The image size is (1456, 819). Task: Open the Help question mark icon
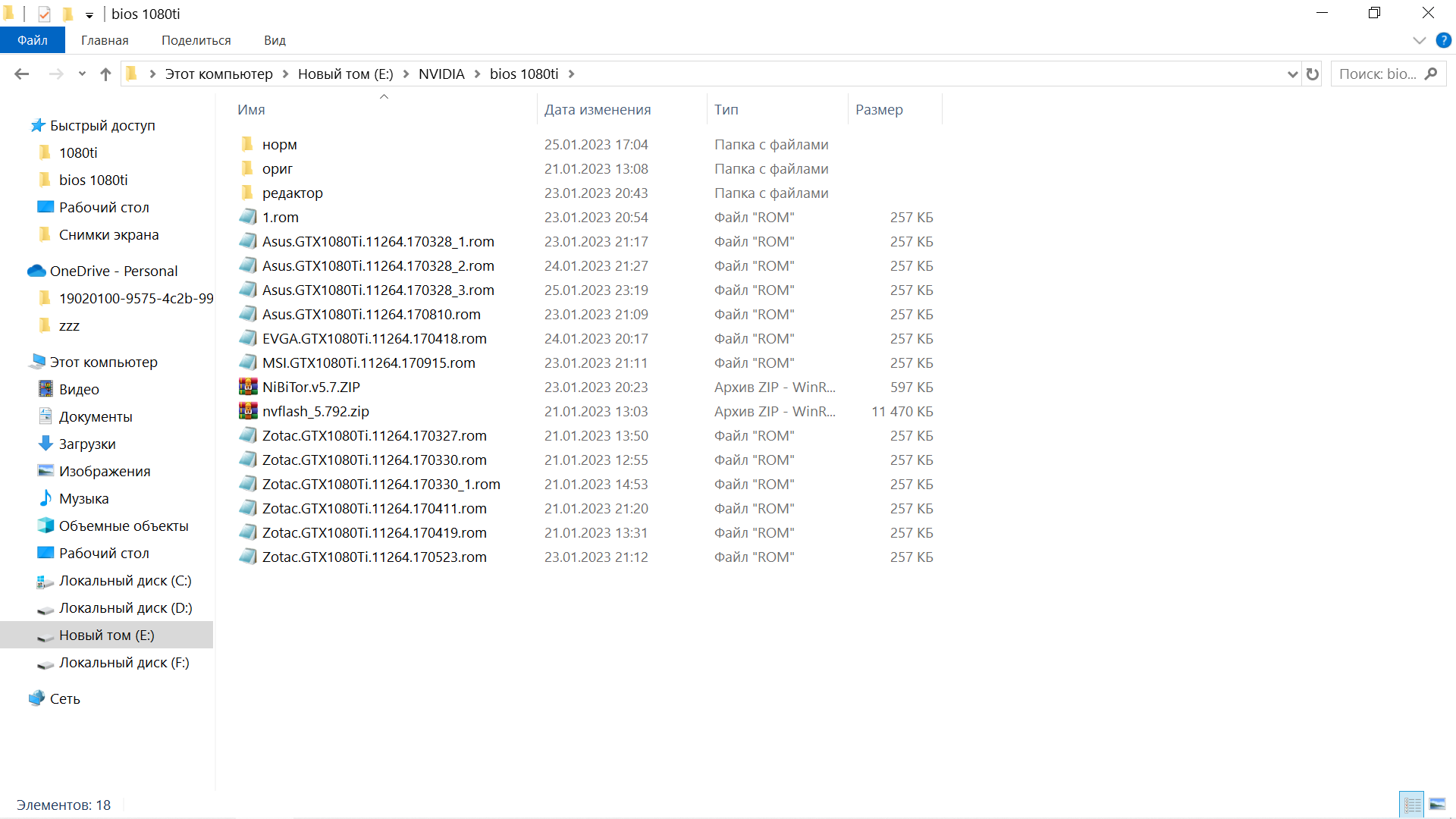pyautogui.click(x=1443, y=40)
